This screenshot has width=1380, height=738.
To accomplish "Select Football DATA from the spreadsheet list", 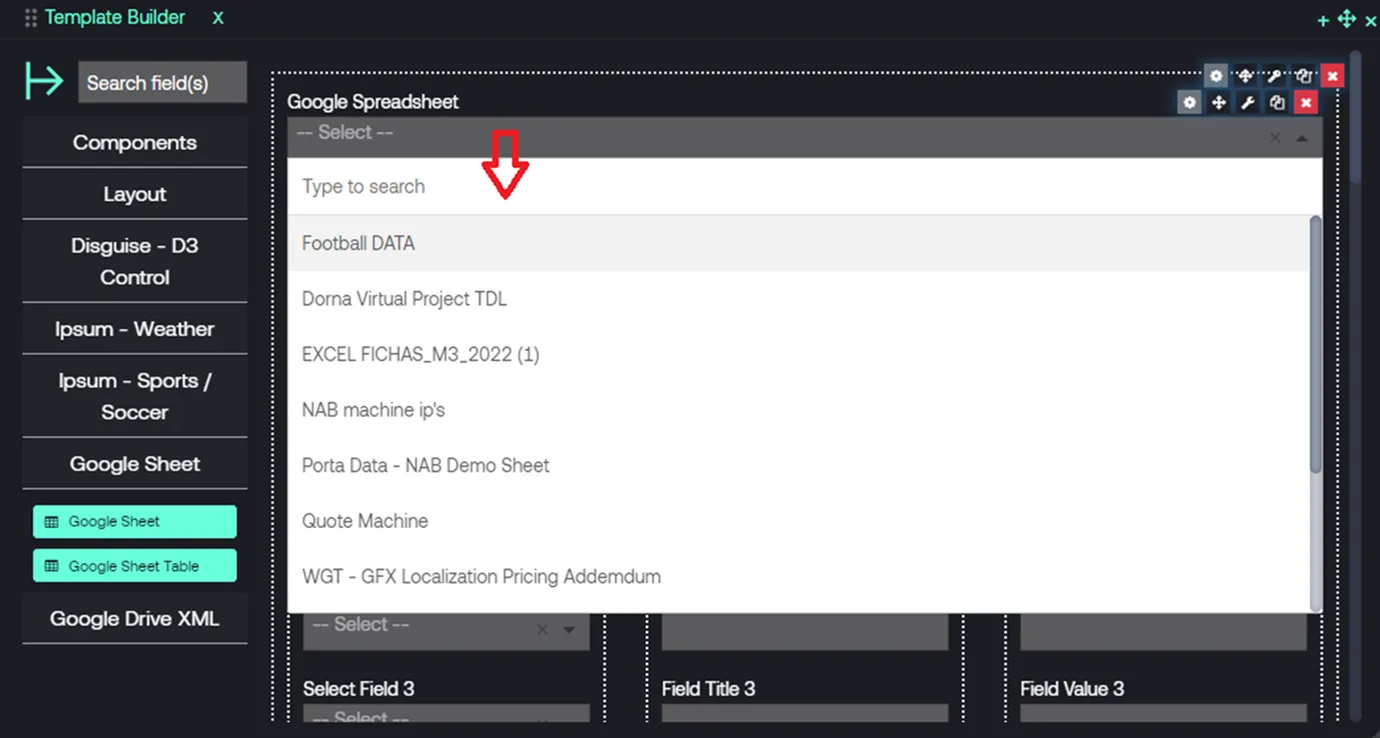I will click(358, 243).
